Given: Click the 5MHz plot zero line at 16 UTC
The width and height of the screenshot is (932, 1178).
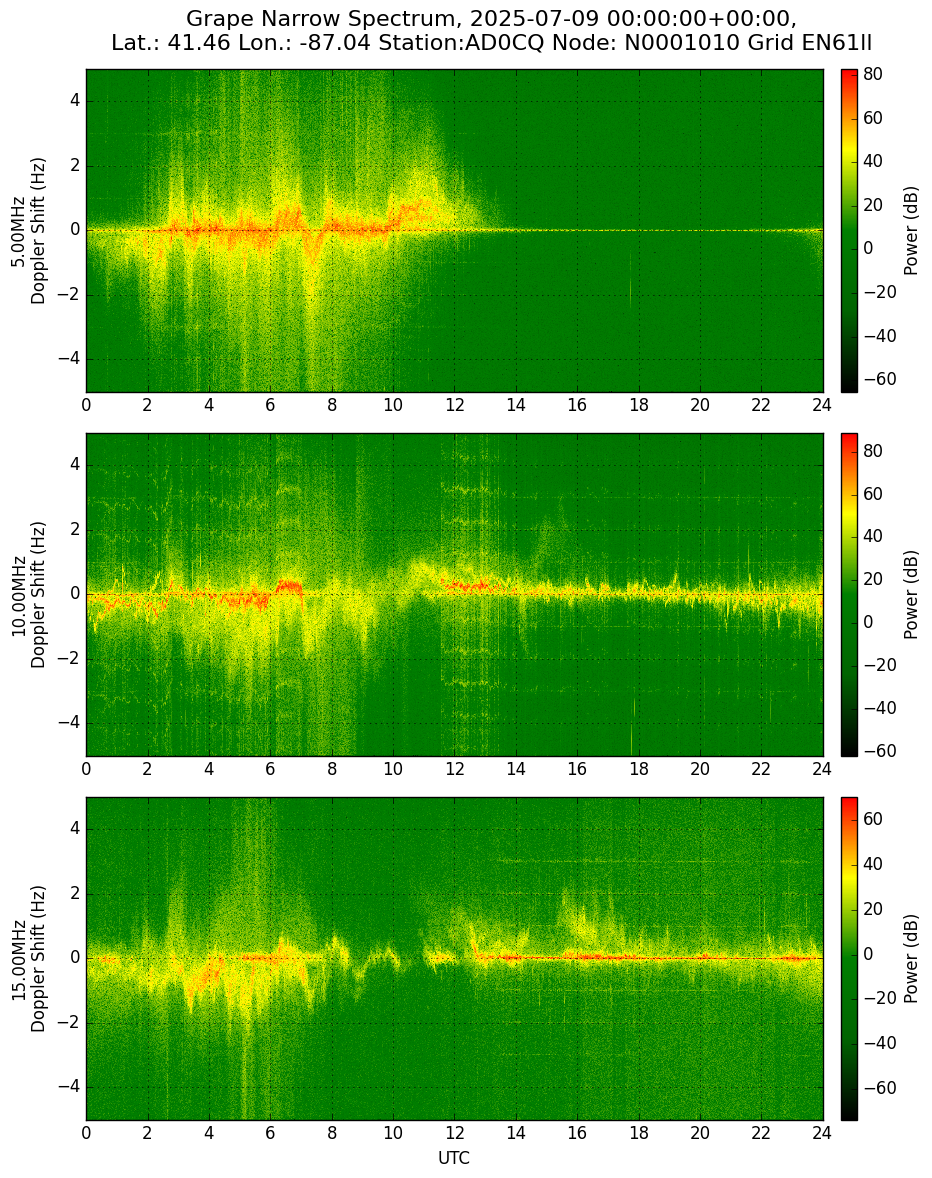Looking at the screenshot, I should (x=577, y=231).
